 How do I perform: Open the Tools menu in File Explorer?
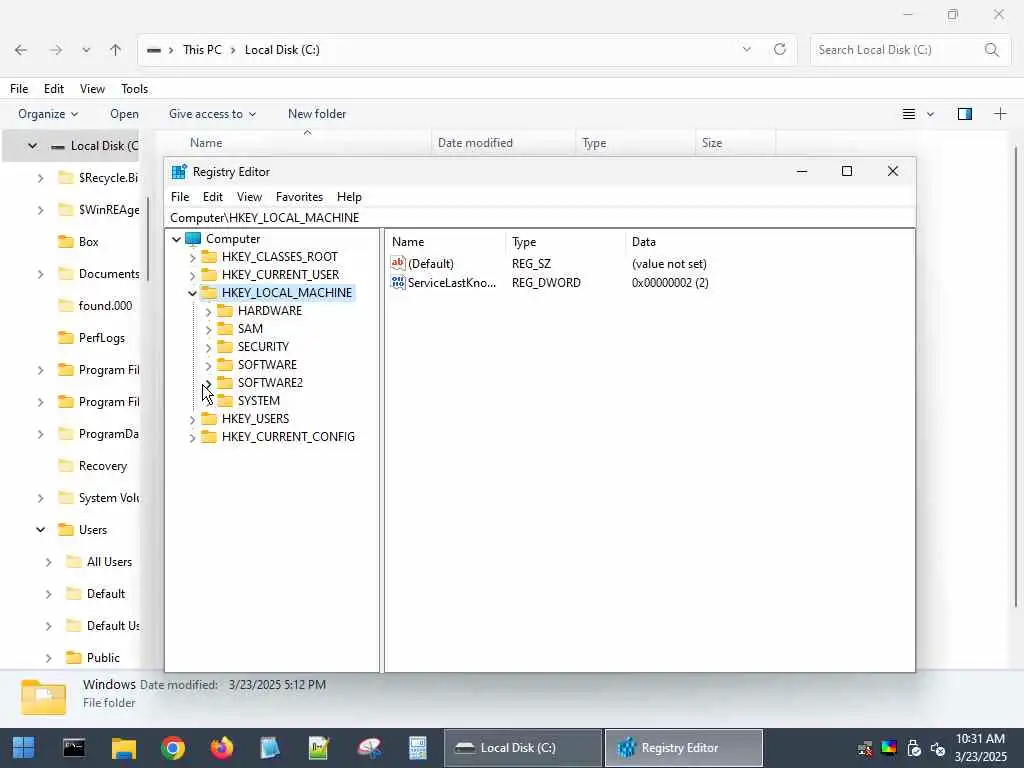point(135,89)
